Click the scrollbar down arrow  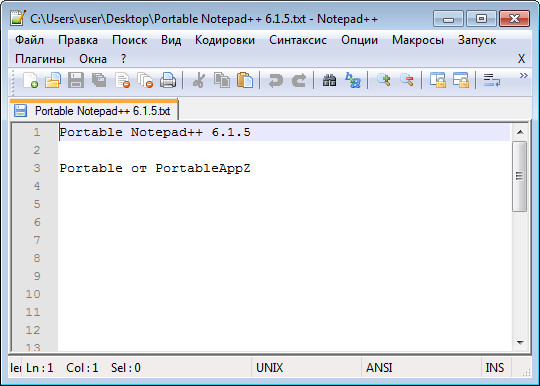[520, 343]
